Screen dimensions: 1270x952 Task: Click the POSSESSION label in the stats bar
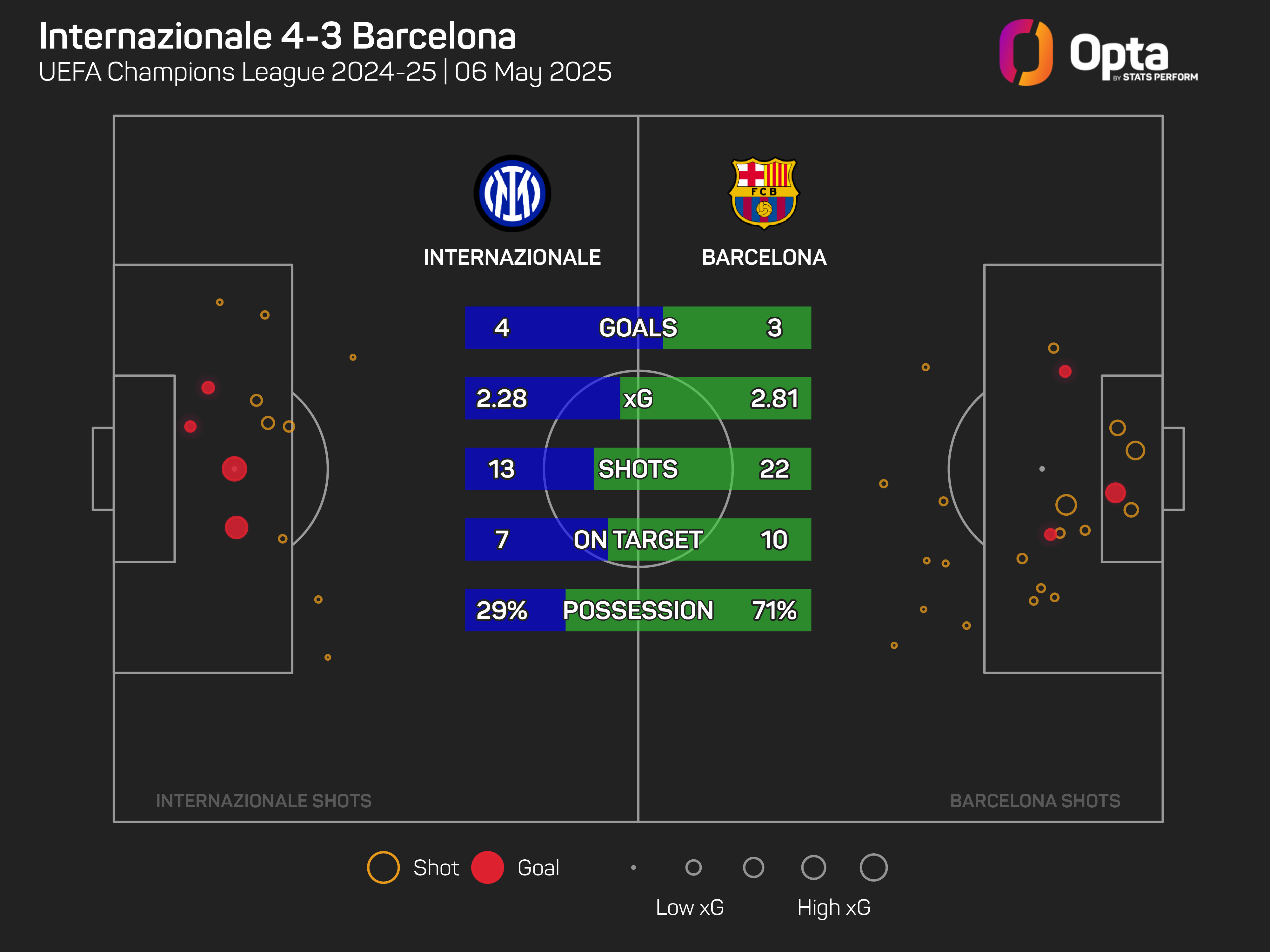coord(638,610)
